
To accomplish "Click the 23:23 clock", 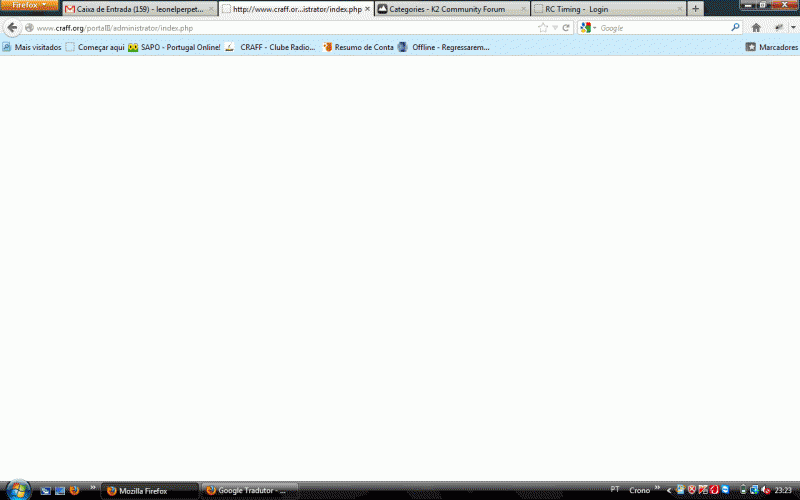I will (783, 490).
